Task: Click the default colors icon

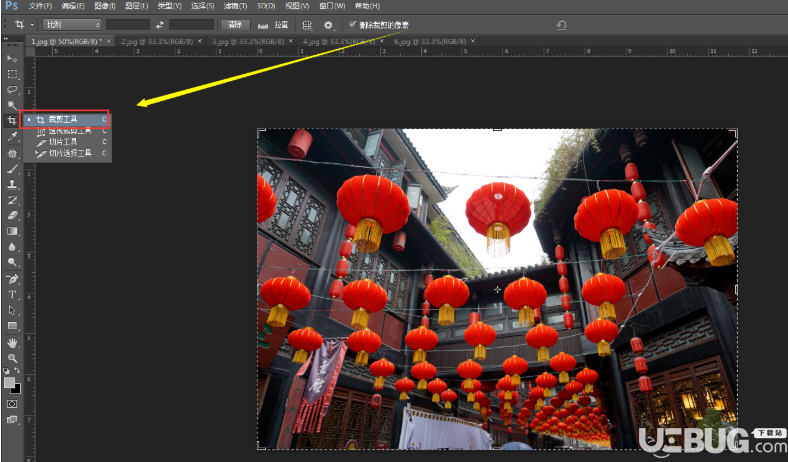Action: click(x=7, y=371)
